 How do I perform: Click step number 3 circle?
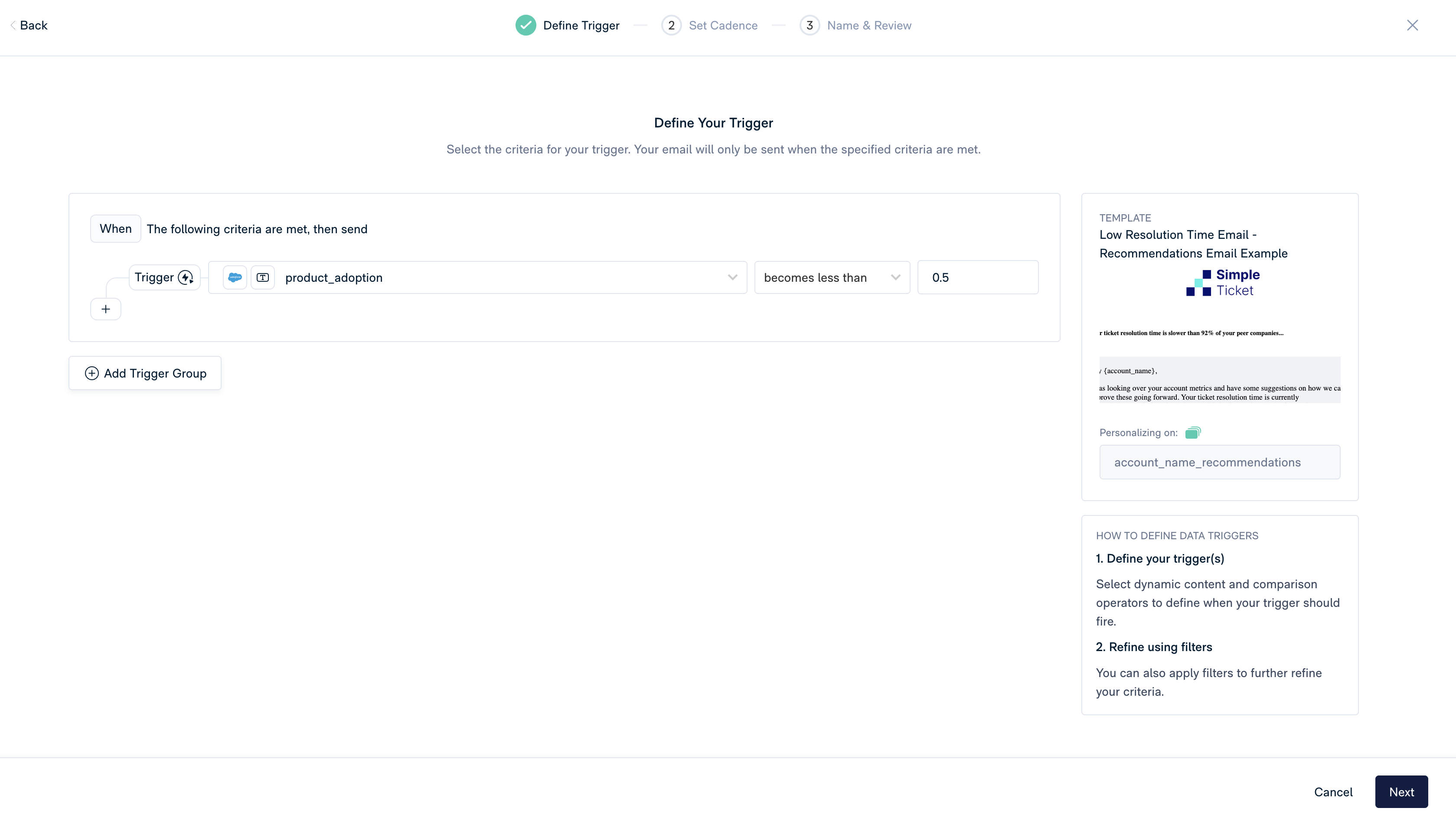click(x=810, y=26)
